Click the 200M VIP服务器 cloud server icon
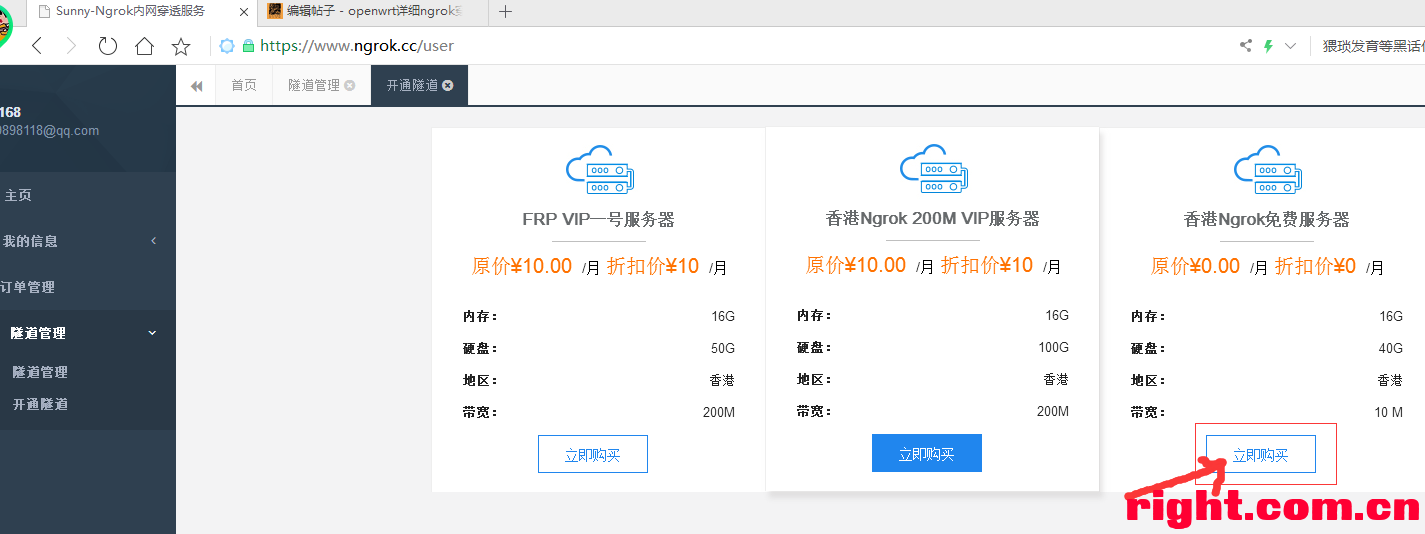 [x=933, y=170]
